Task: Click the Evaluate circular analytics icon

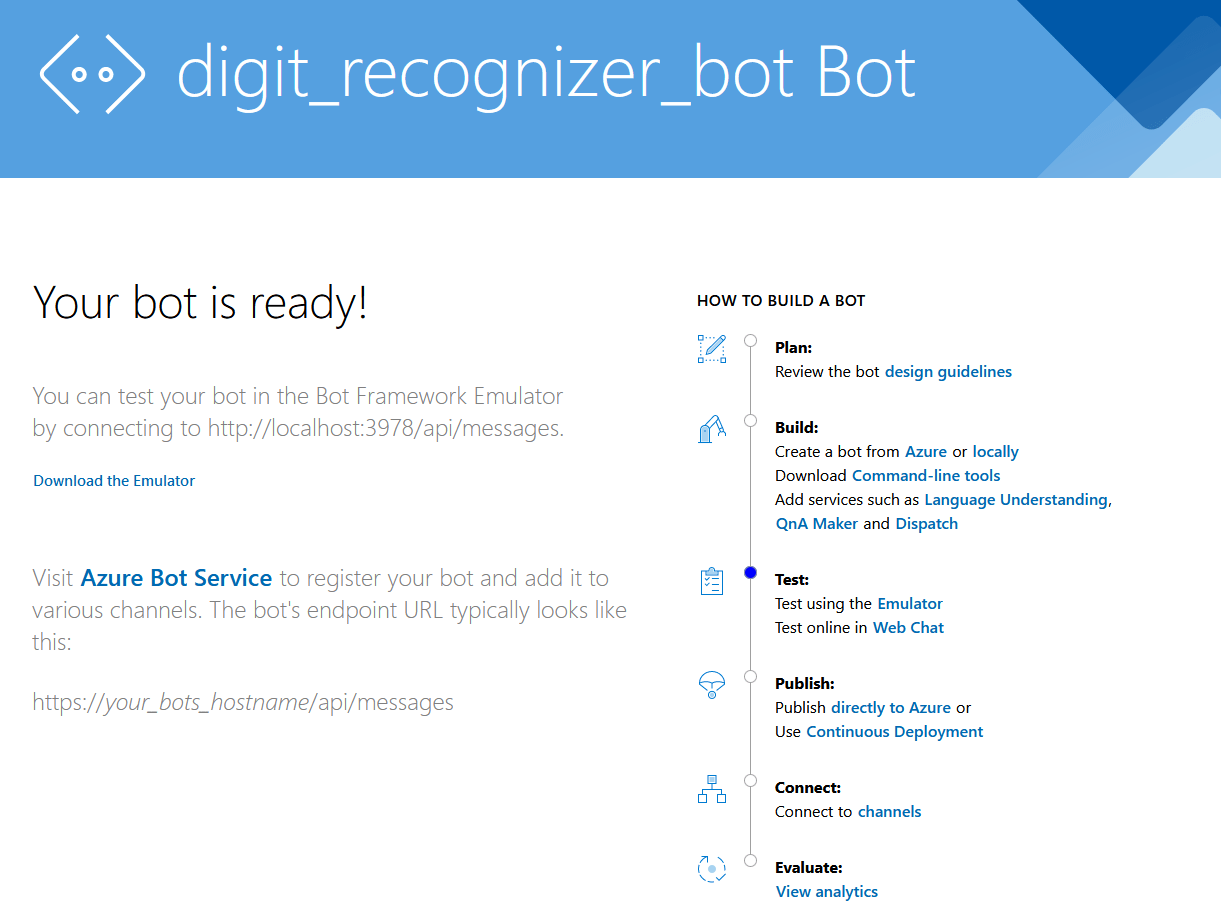Action: 712,868
